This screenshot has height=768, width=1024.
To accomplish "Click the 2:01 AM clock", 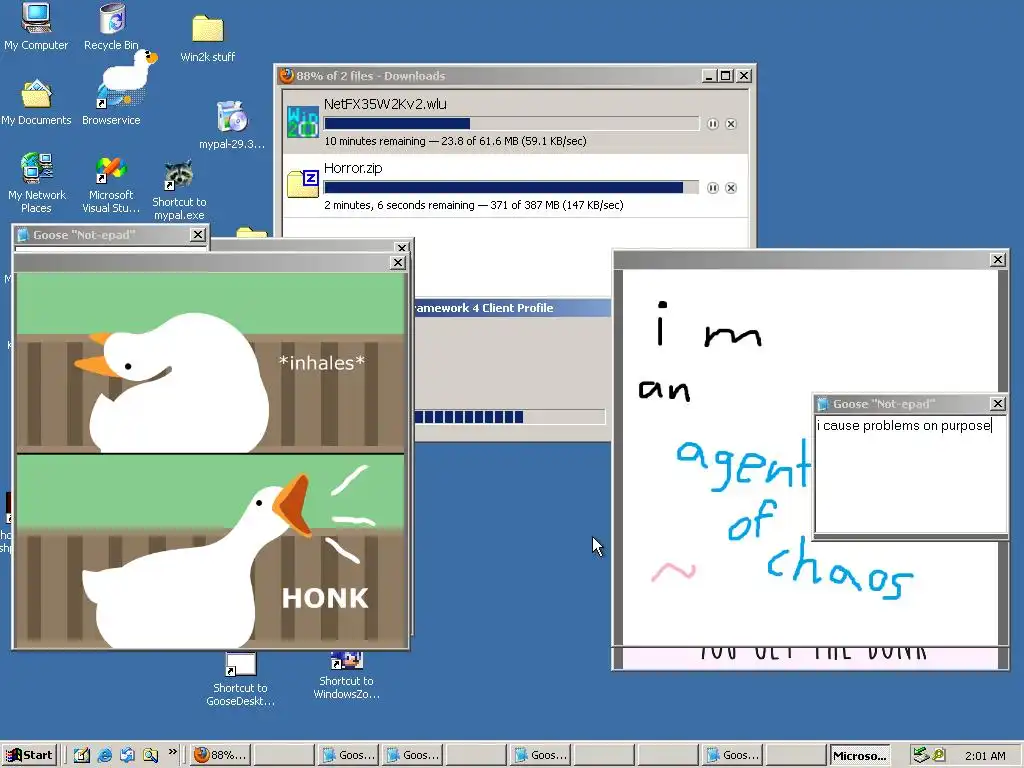I will point(985,756).
